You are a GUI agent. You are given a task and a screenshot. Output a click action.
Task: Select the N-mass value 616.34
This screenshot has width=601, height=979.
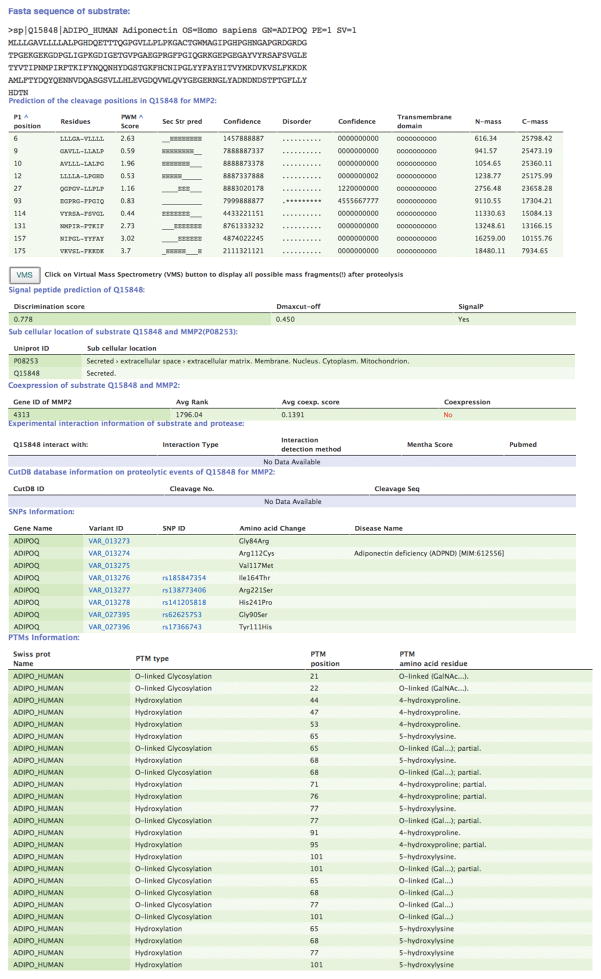coord(486,139)
